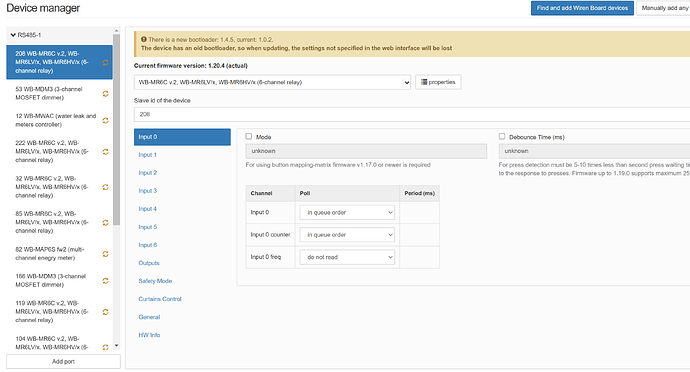Click the properties button

(x=438, y=82)
